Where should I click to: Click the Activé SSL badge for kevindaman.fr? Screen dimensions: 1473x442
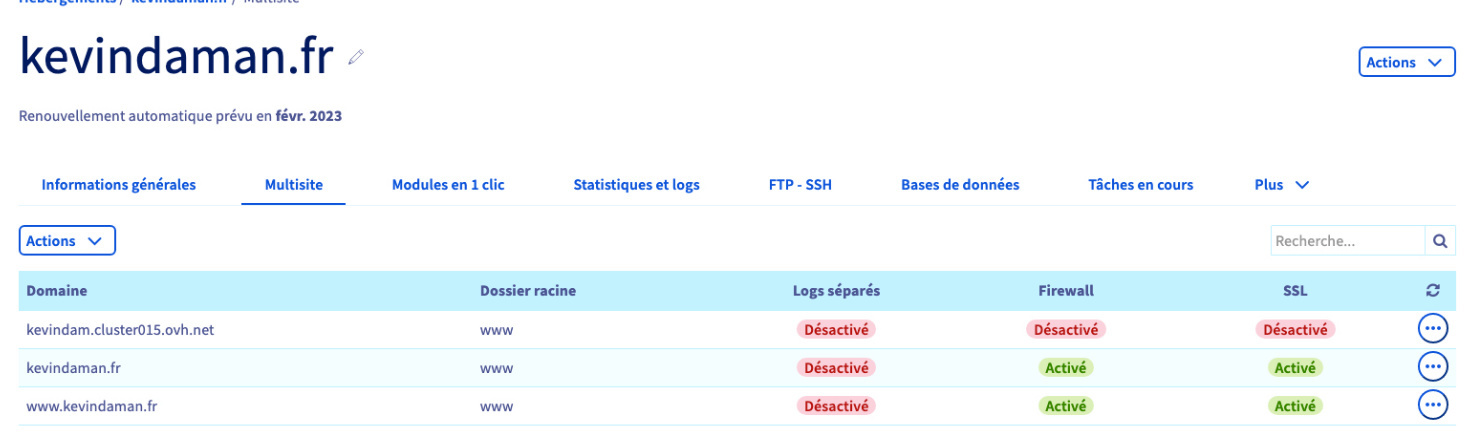pyautogui.click(x=1295, y=367)
